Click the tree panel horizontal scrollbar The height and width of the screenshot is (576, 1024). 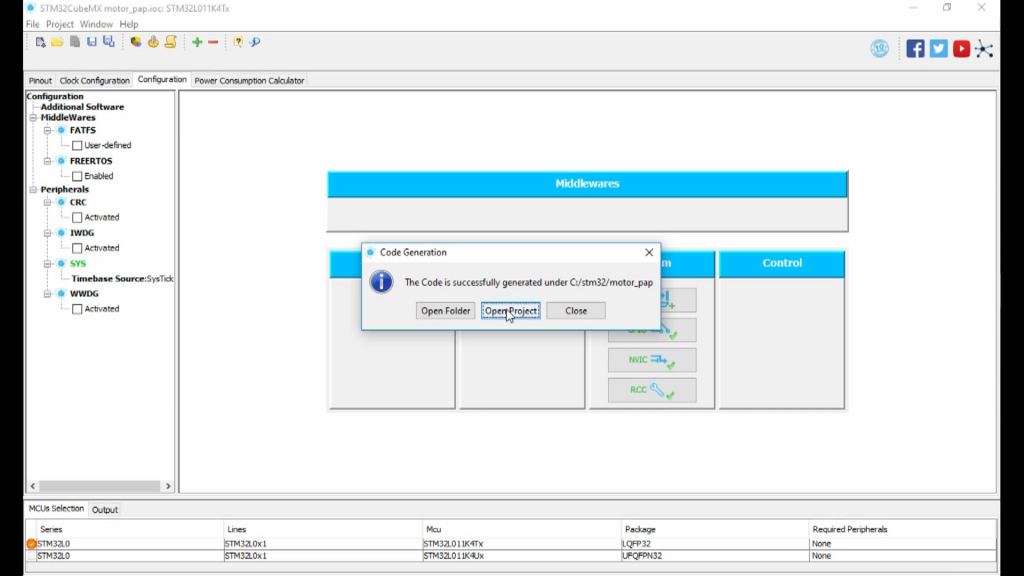coord(98,486)
